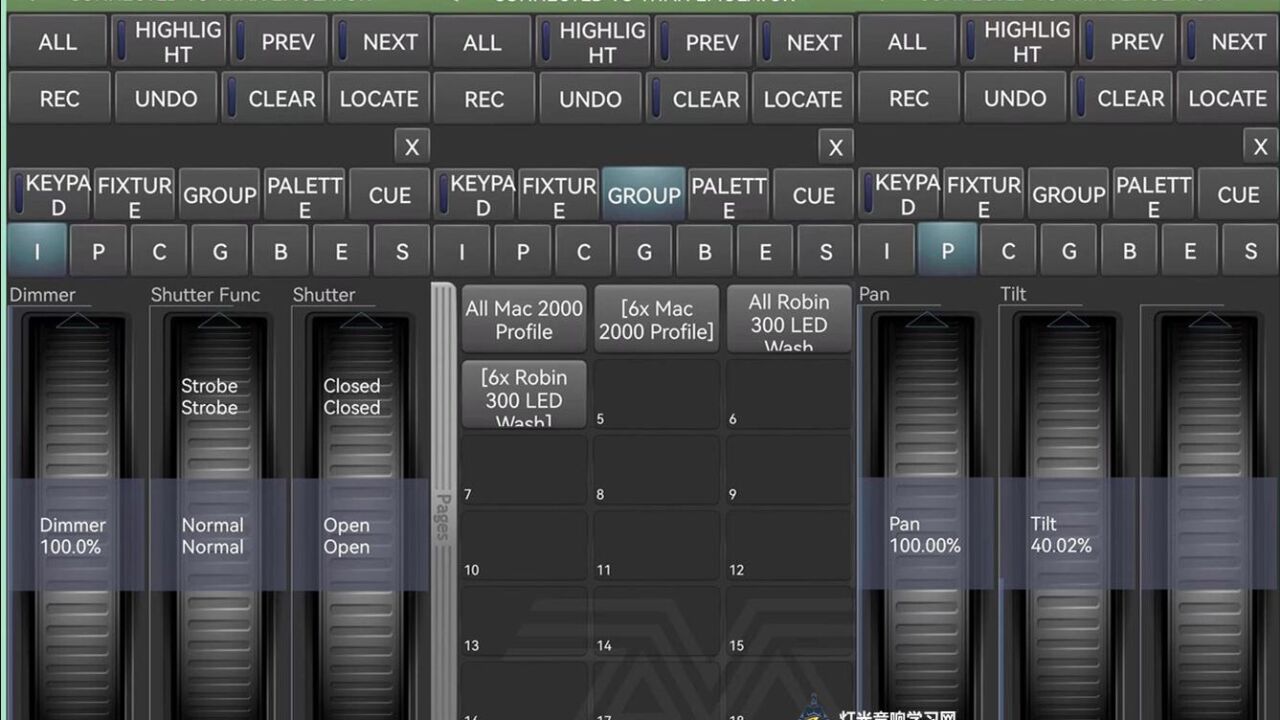The height and width of the screenshot is (720, 1280).
Task: Choose the All Robin 300 LED Wash group
Action: coord(789,319)
